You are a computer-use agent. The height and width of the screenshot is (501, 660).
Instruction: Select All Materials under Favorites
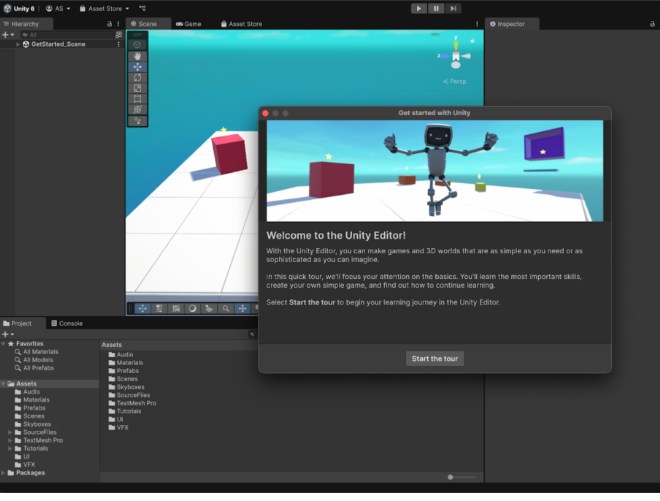click(x=40, y=352)
